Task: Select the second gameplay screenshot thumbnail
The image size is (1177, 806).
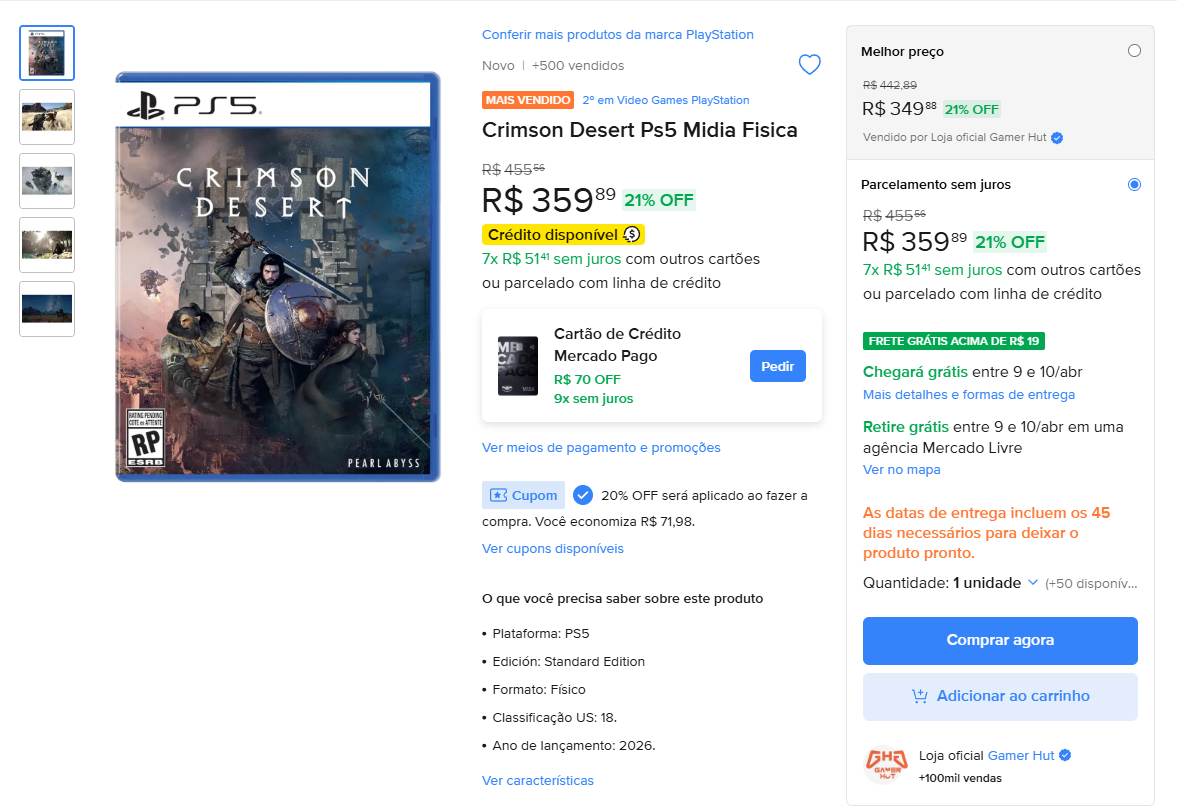Action: click(47, 117)
